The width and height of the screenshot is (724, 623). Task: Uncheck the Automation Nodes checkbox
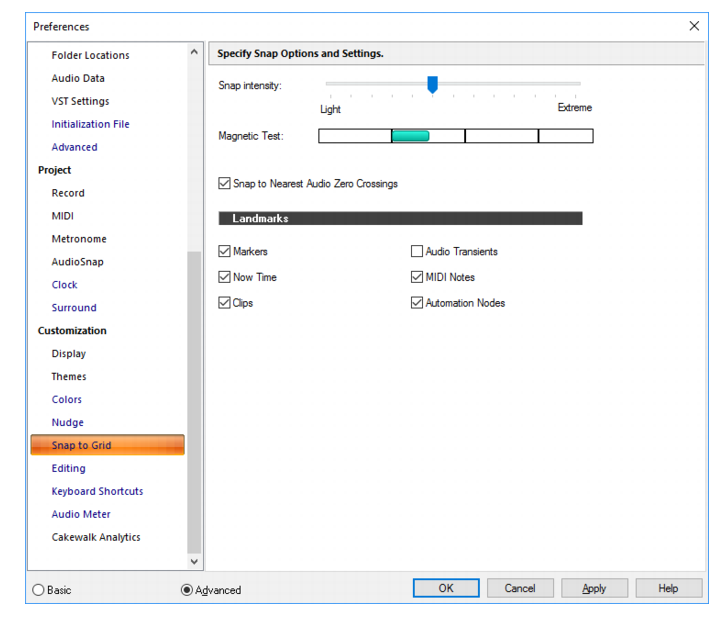[416, 303]
